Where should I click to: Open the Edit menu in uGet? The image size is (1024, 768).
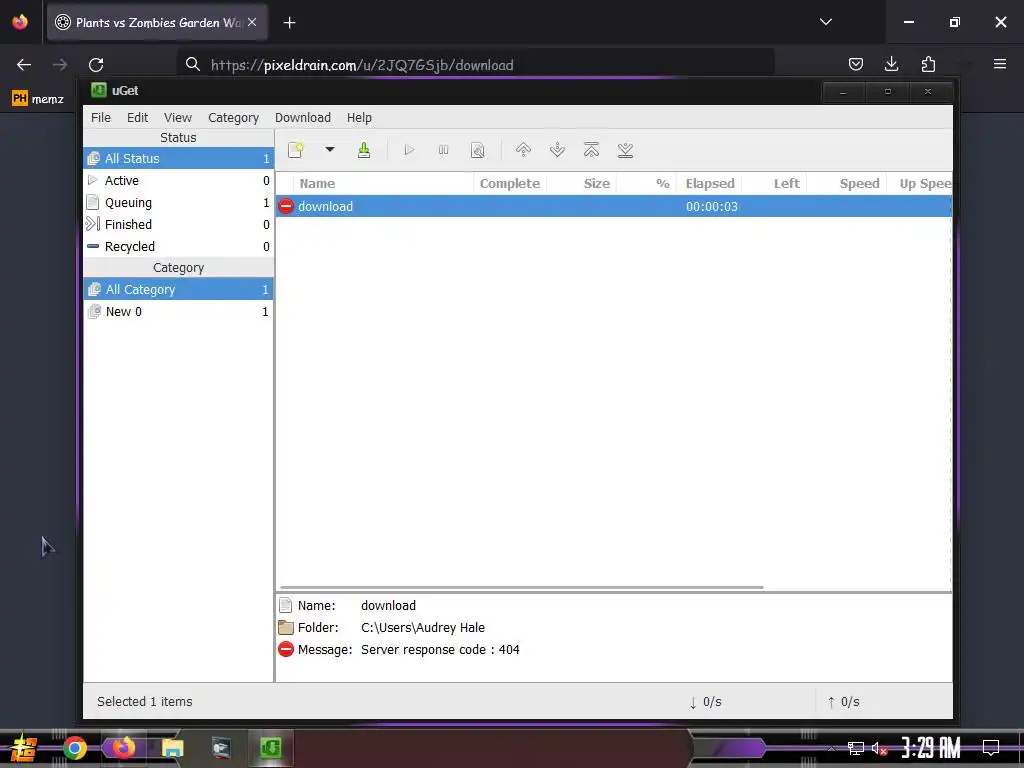pyautogui.click(x=137, y=118)
